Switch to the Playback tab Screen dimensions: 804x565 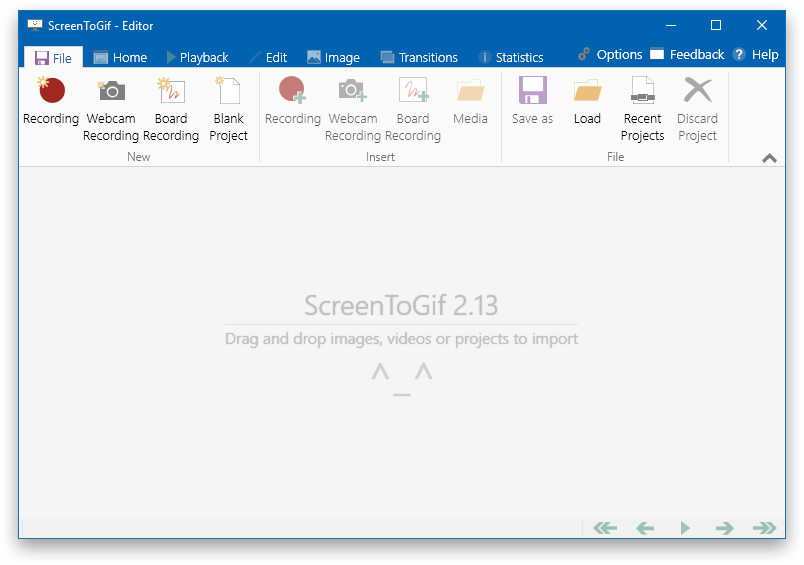pyautogui.click(x=198, y=57)
